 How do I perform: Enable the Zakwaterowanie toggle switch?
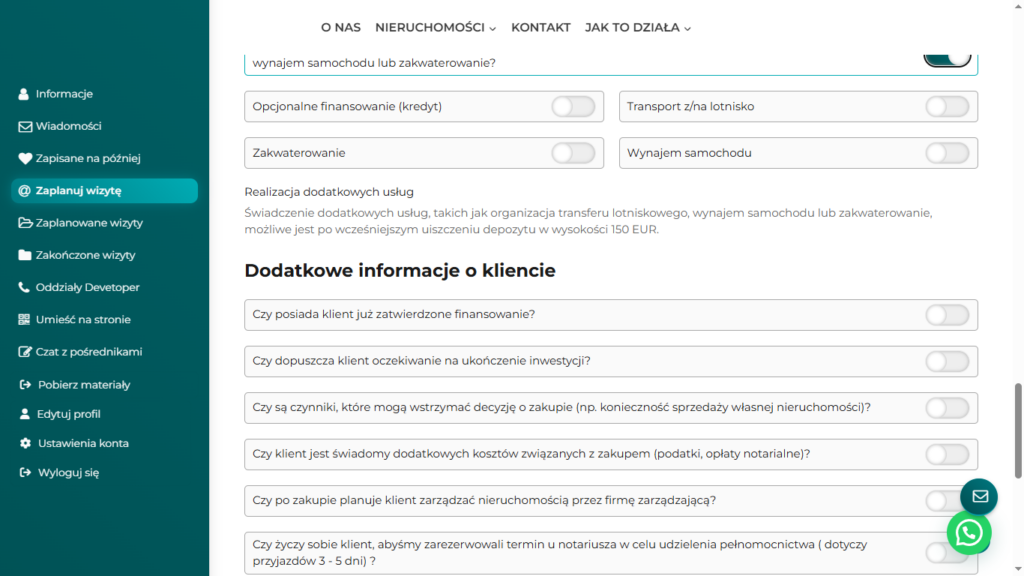[x=573, y=153]
